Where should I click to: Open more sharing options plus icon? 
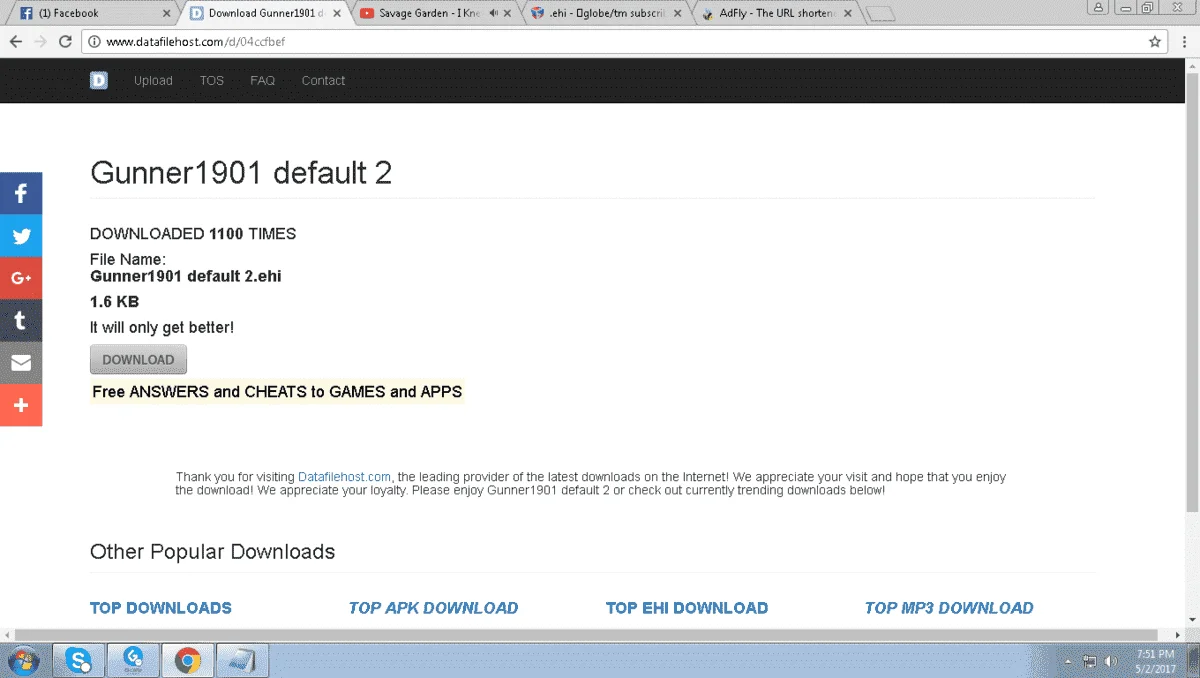point(21,405)
